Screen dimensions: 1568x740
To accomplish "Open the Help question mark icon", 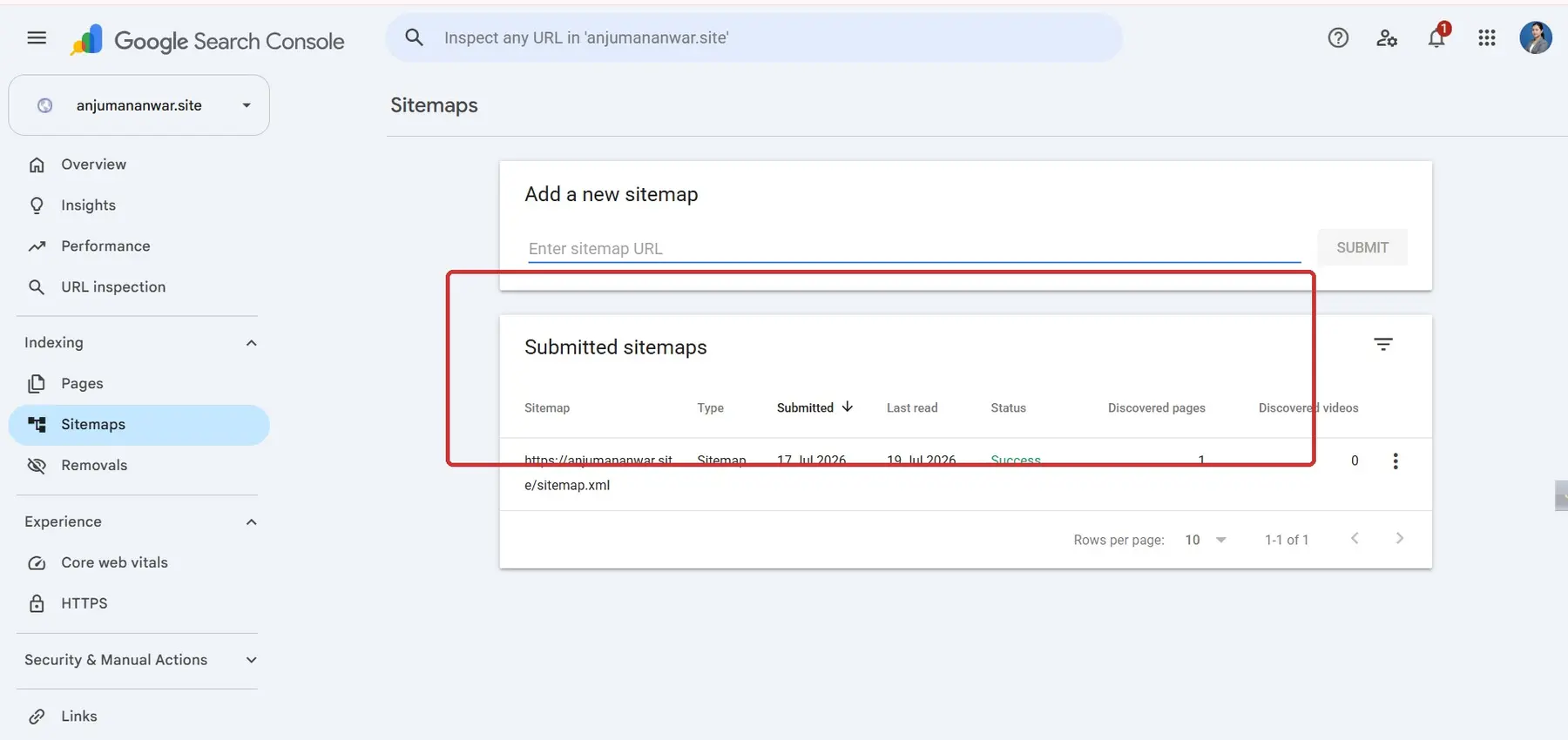I will (1338, 37).
